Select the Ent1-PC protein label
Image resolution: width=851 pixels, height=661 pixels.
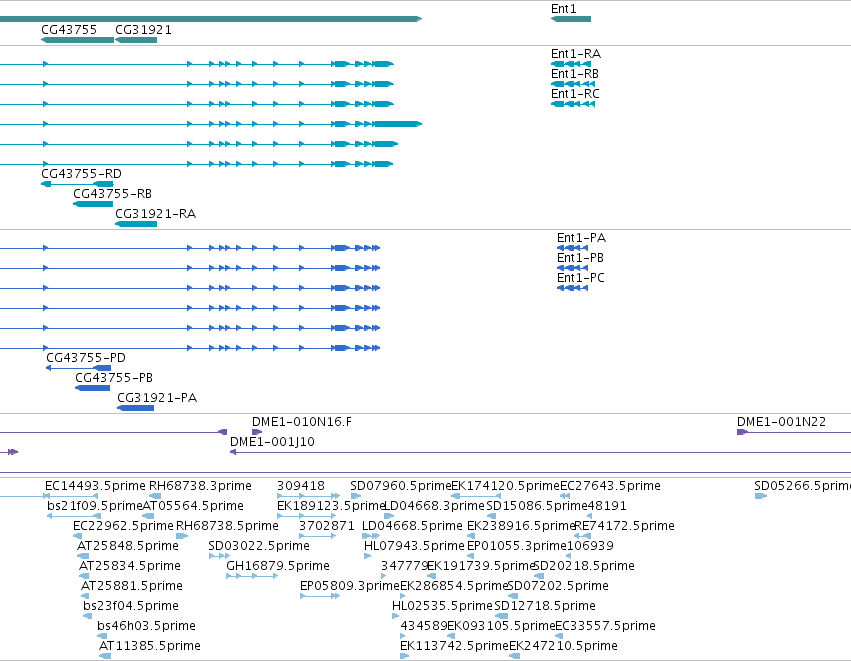tap(581, 278)
